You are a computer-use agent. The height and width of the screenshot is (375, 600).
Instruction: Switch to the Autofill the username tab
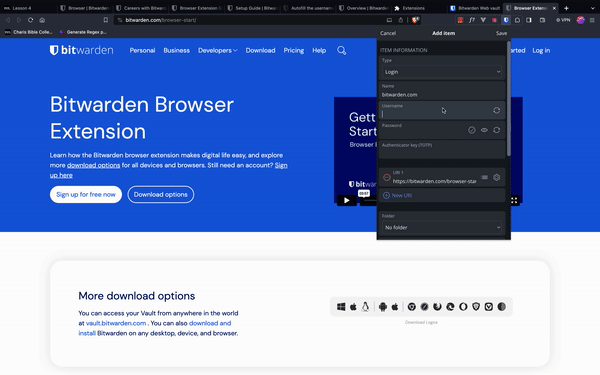point(308,8)
